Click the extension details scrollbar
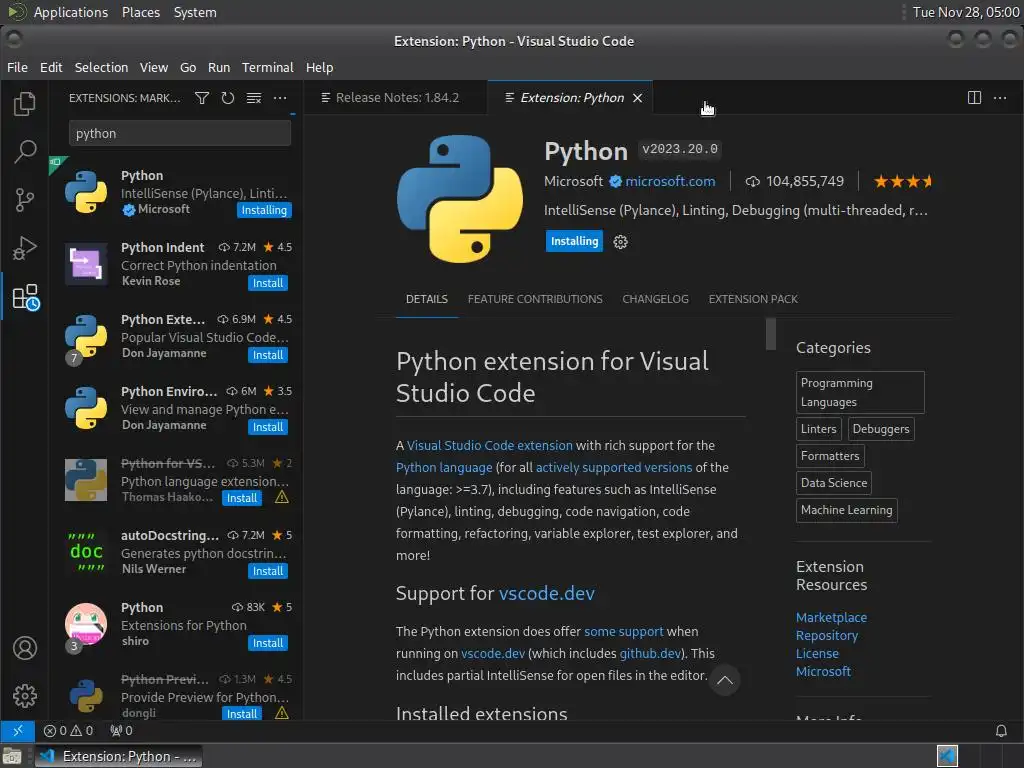 (x=771, y=334)
